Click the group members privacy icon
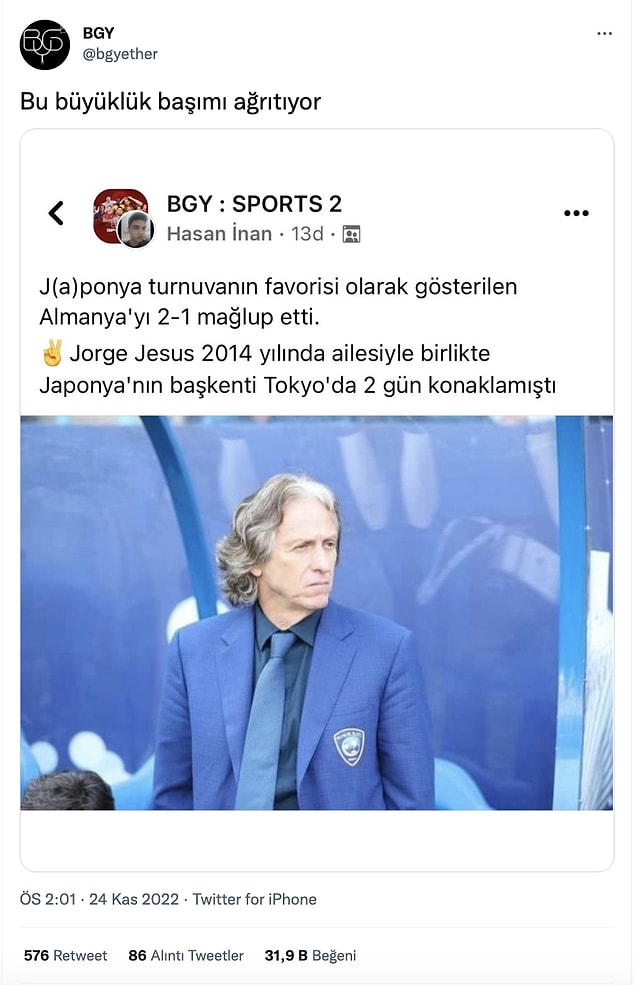 tap(351, 234)
